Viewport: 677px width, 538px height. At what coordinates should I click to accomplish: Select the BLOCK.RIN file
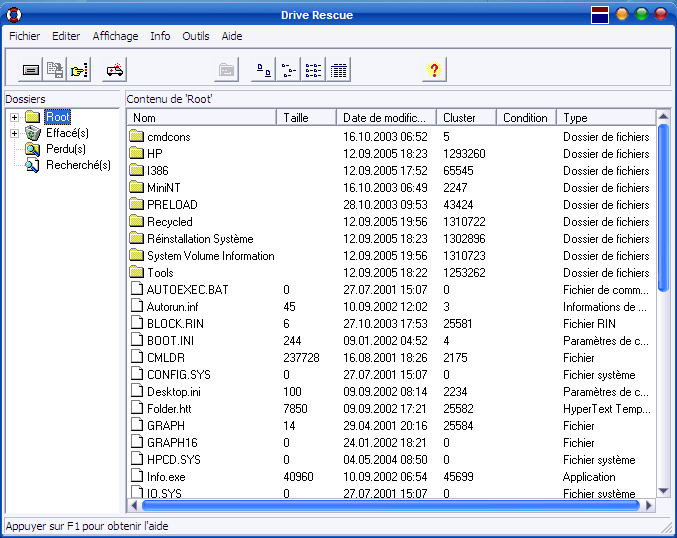[x=392, y=323]
